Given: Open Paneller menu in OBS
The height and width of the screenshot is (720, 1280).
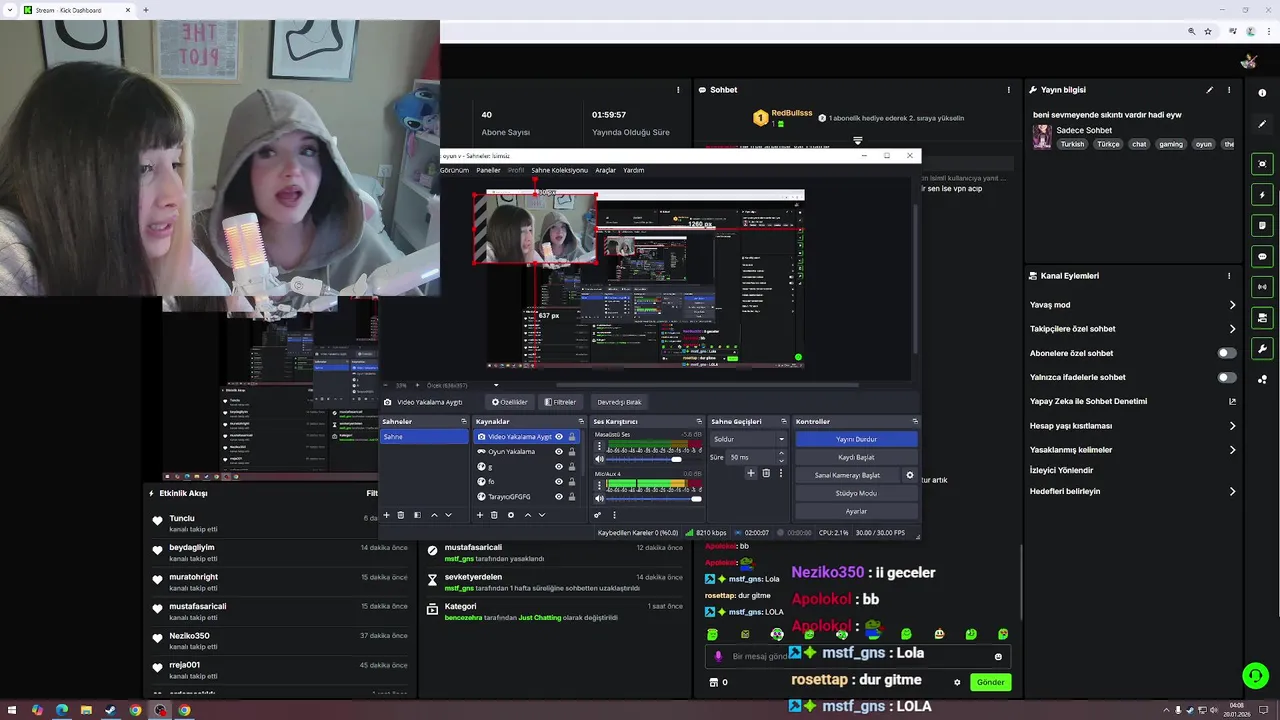Looking at the screenshot, I should pyautogui.click(x=488, y=170).
